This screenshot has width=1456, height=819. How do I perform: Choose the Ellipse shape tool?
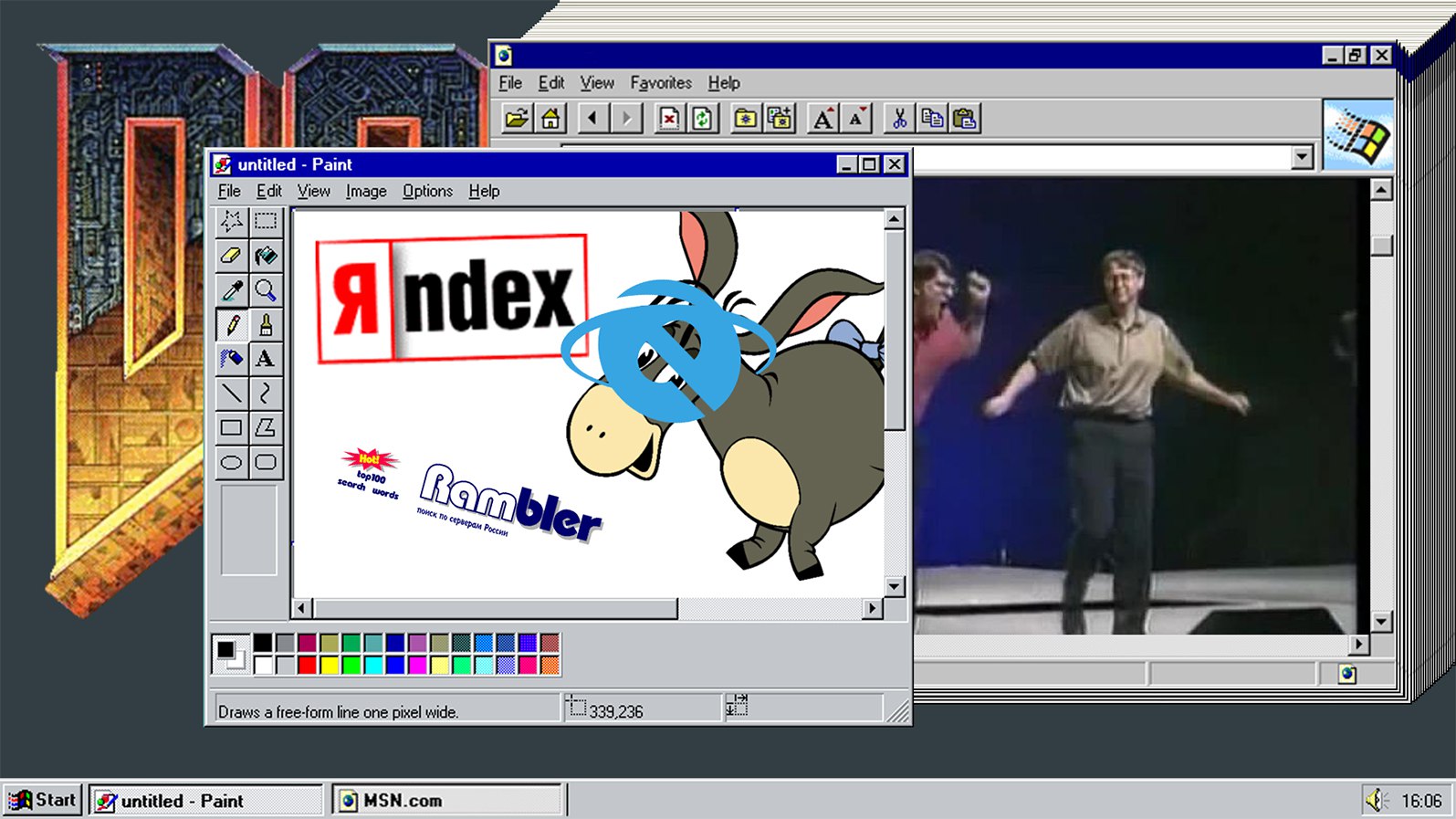click(232, 462)
